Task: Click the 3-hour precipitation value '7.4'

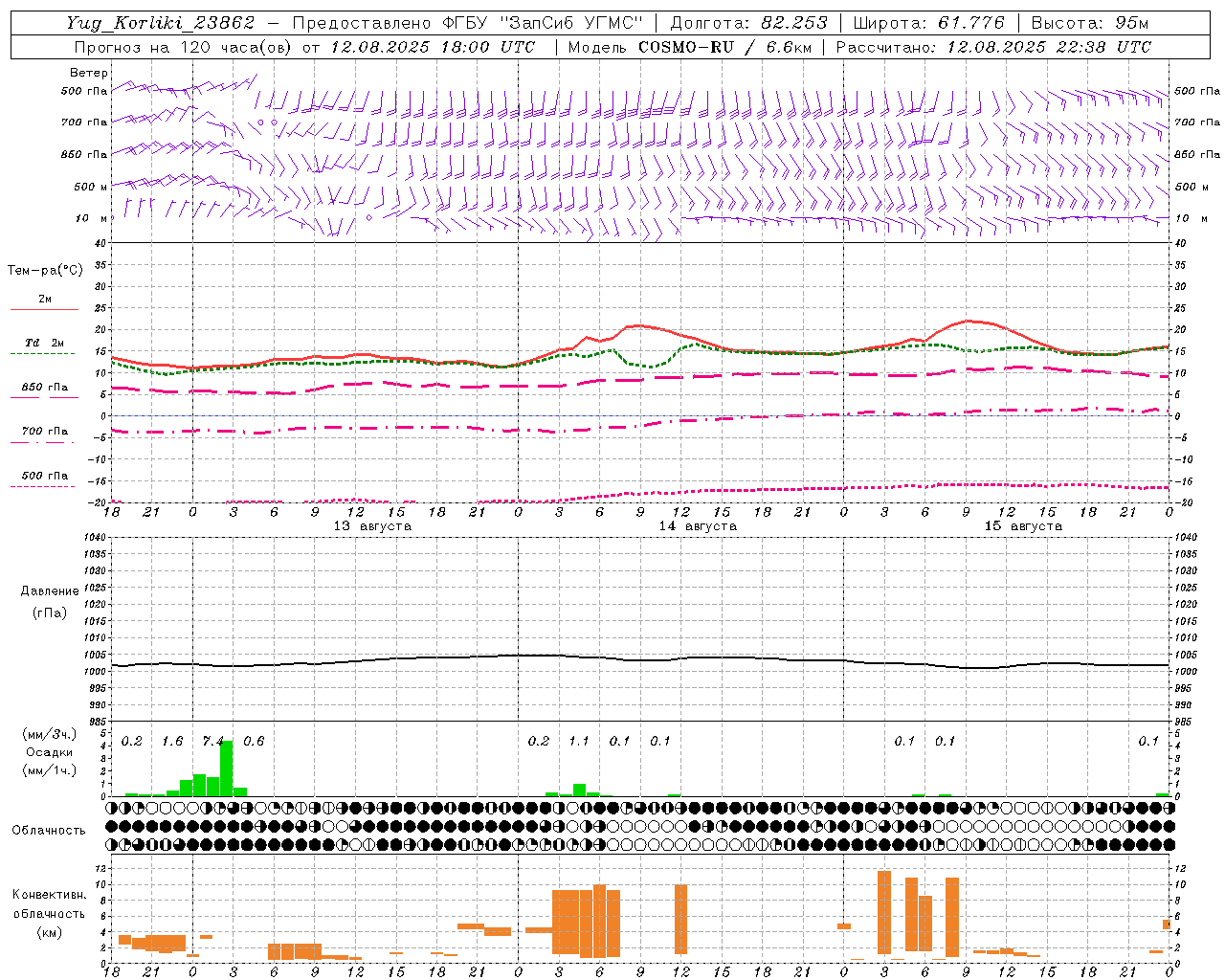Action: click(212, 741)
